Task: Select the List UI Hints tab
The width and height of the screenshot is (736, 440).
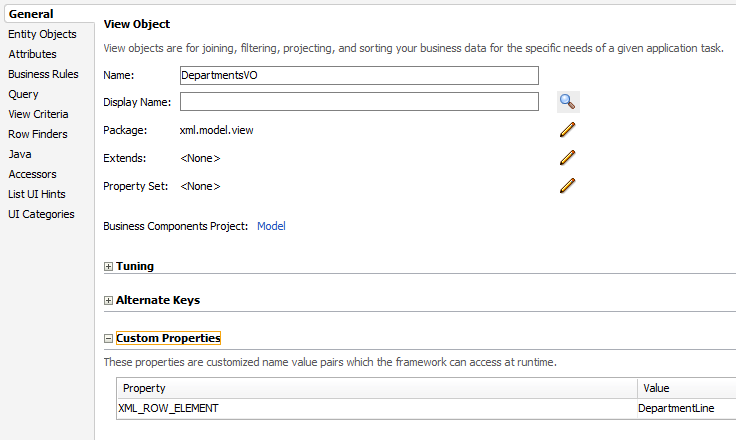Action: pos(36,194)
